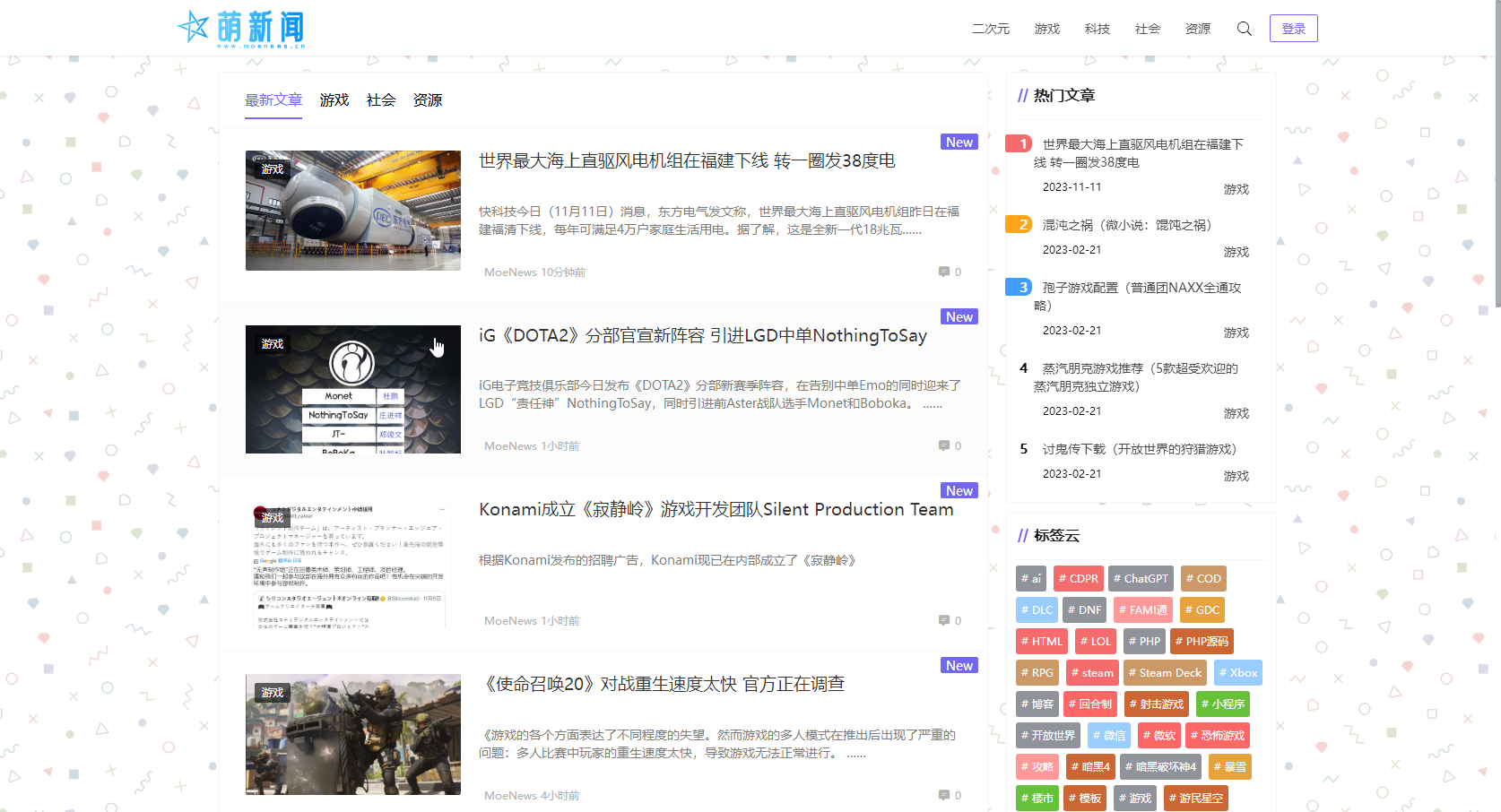Image resolution: width=1501 pixels, height=812 pixels.
Task: Switch to the 资源 article tab
Action: [428, 100]
